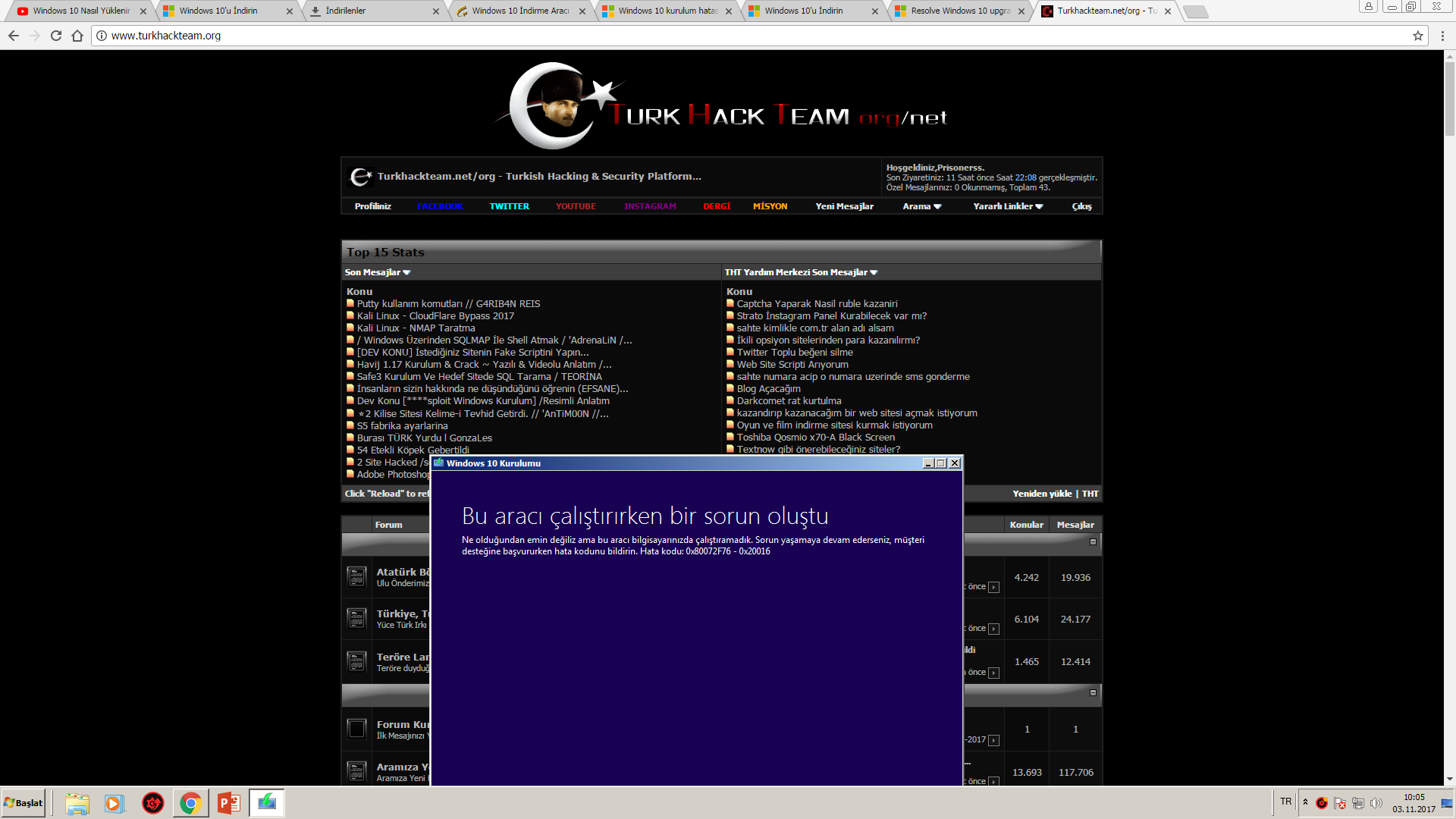The width and height of the screenshot is (1456, 819).
Task: Click the red gear icon in system tray
Action: 1322,803
